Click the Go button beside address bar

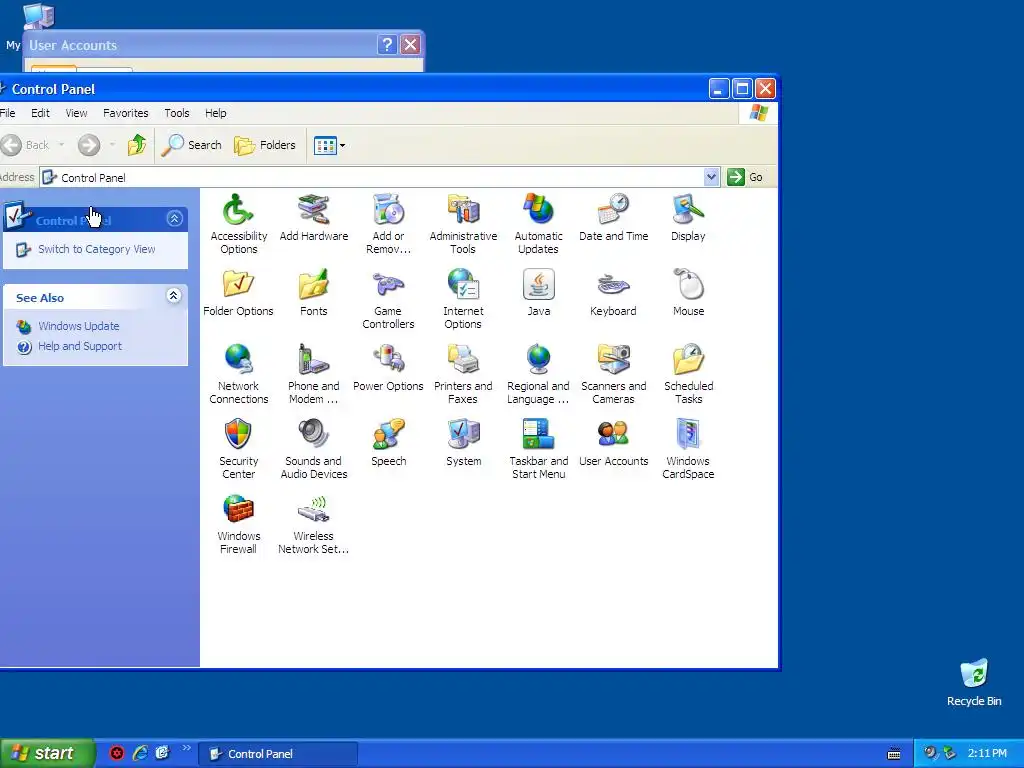(746, 177)
